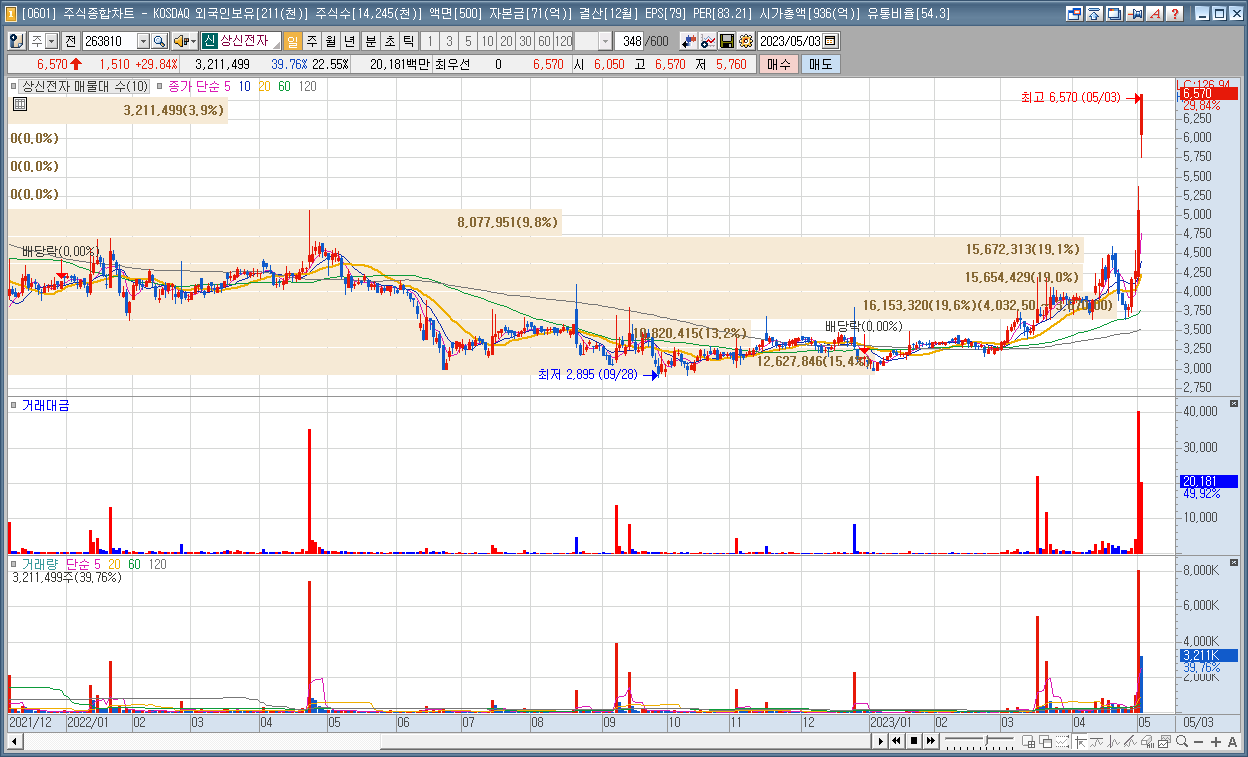Viewport: 1248px width, 757px height.
Task: Select the 월 (monthly) period toggle
Action: click(331, 41)
